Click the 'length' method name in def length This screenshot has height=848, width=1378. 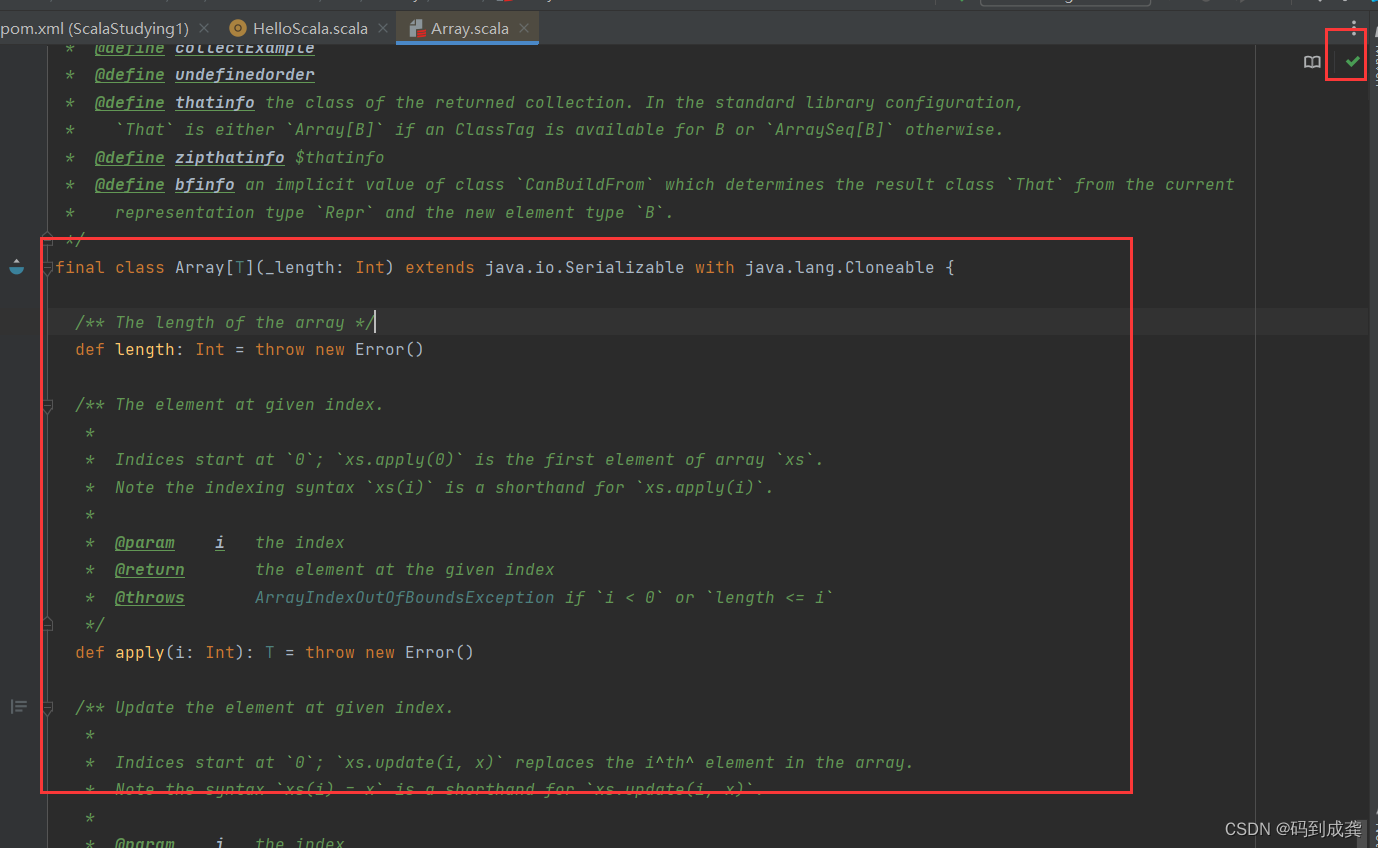point(145,349)
